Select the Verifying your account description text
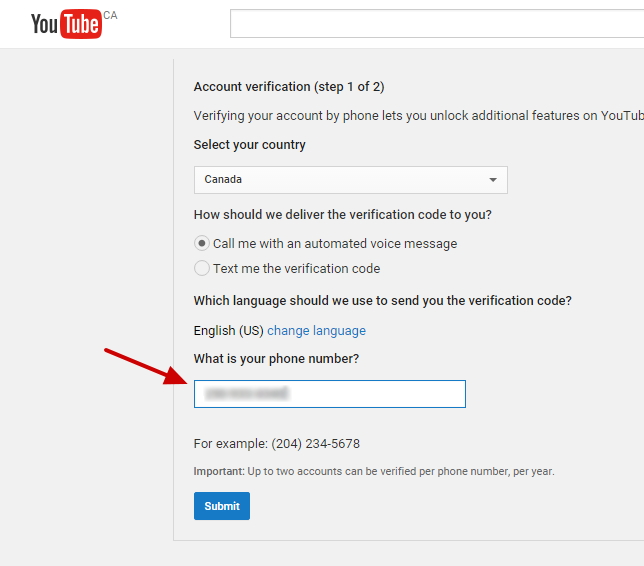This screenshot has width=644, height=566. [419, 116]
